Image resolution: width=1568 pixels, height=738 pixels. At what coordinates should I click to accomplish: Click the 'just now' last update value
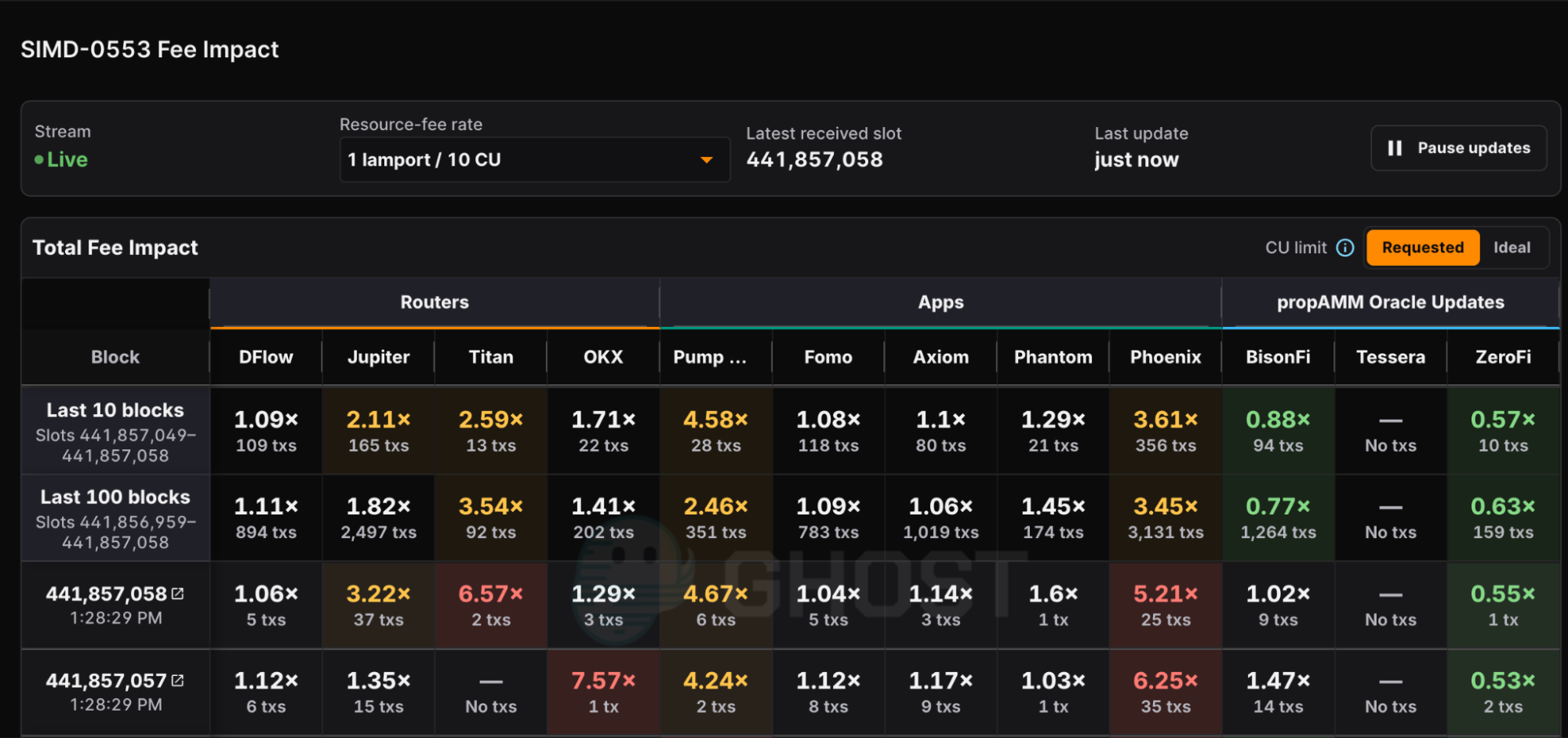[x=1137, y=160]
